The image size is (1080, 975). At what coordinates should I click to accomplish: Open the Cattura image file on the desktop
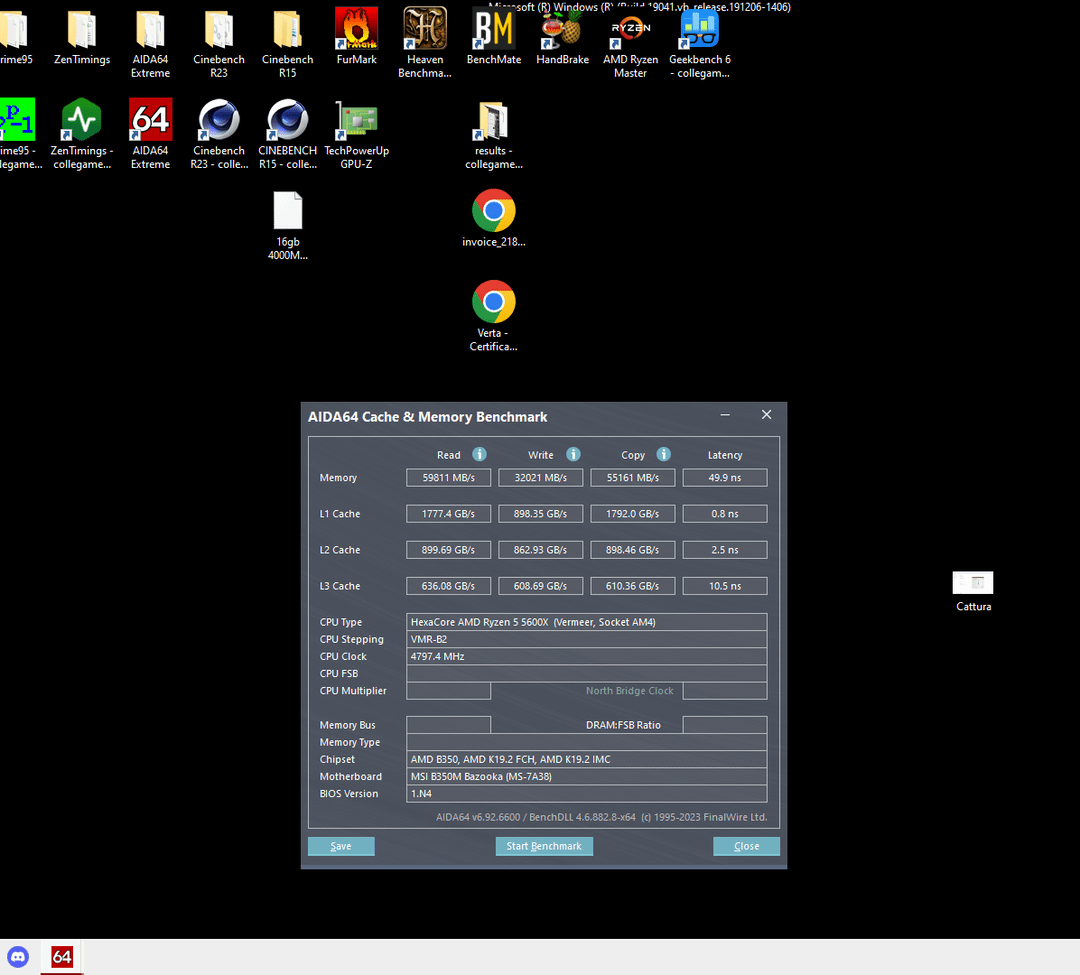pos(973,591)
